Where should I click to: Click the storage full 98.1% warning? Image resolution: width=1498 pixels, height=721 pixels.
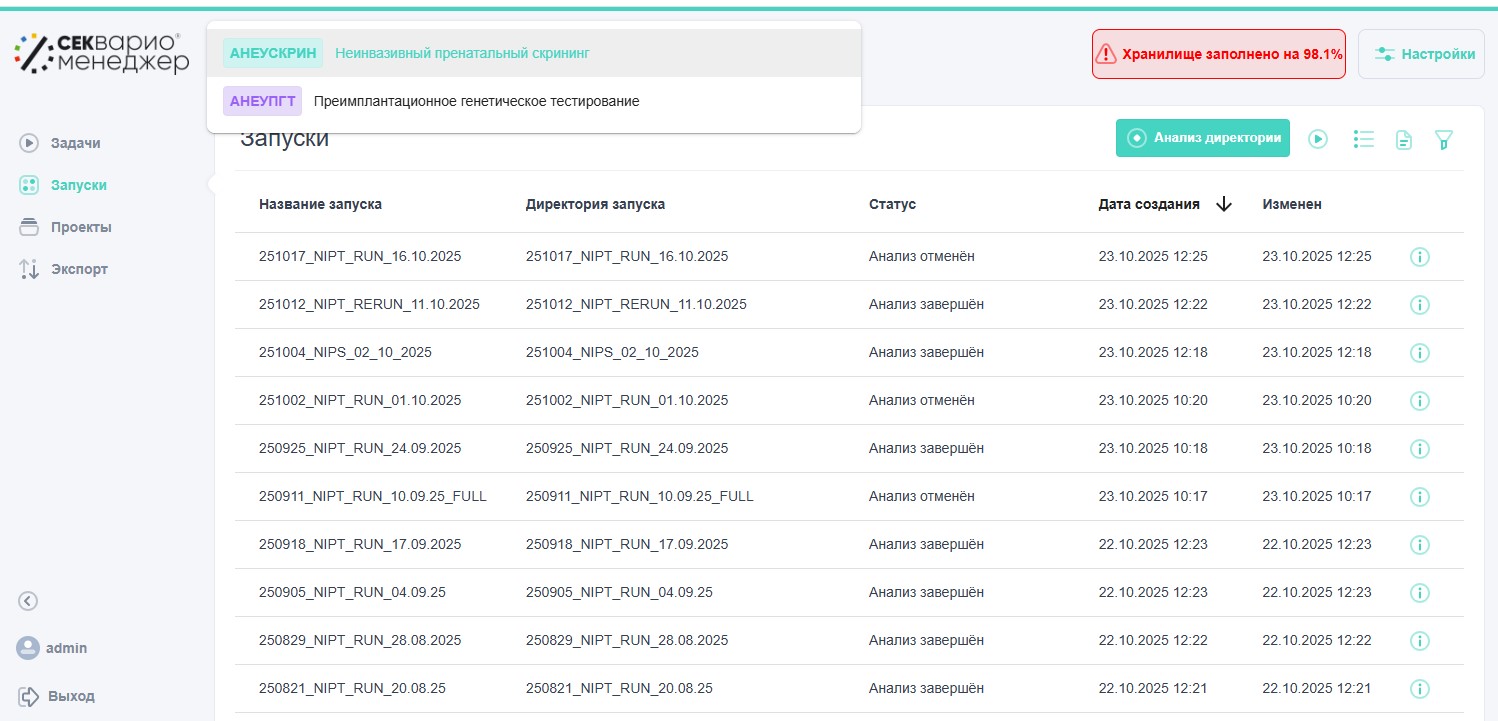1218,54
